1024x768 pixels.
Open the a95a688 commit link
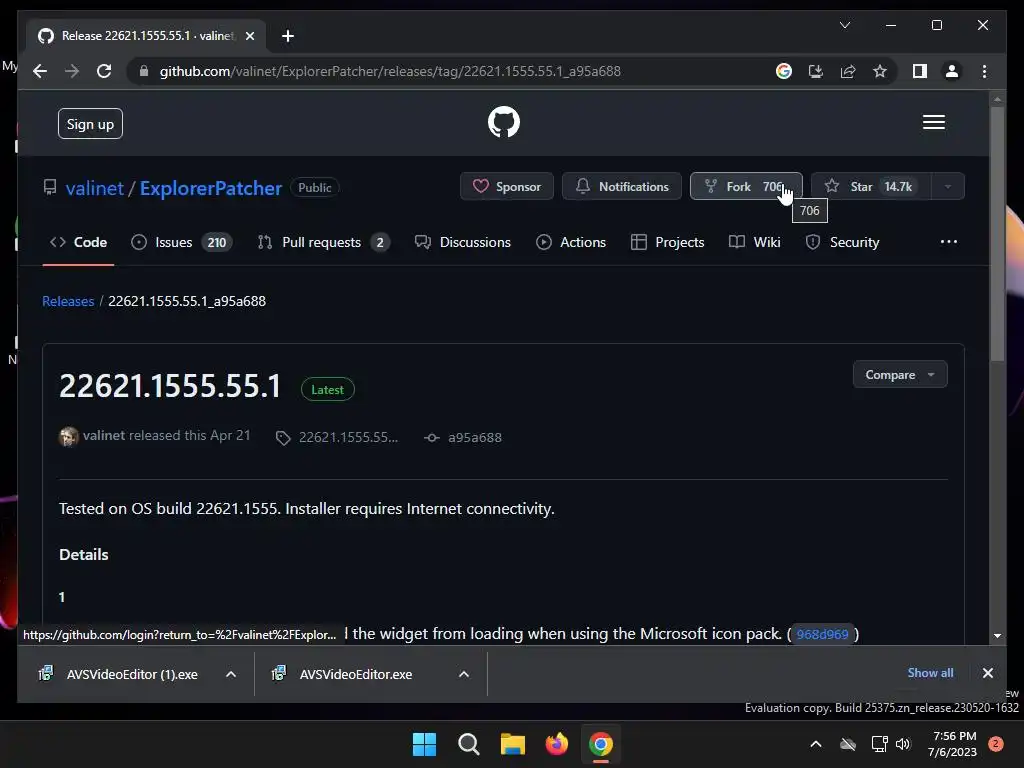pyautogui.click(x=474, y=438)
